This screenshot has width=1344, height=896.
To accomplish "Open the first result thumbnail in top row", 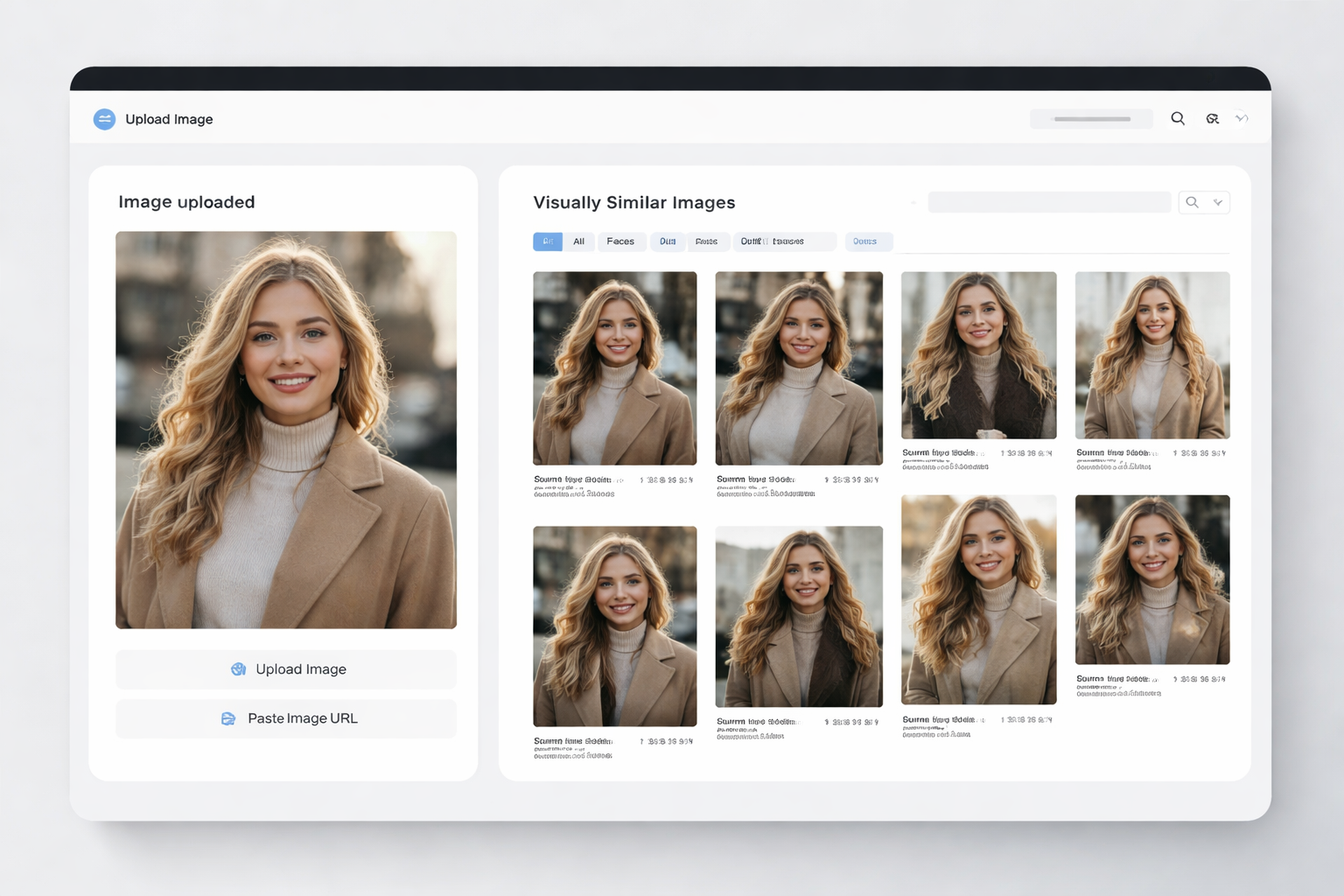I will tap(614, 367).
